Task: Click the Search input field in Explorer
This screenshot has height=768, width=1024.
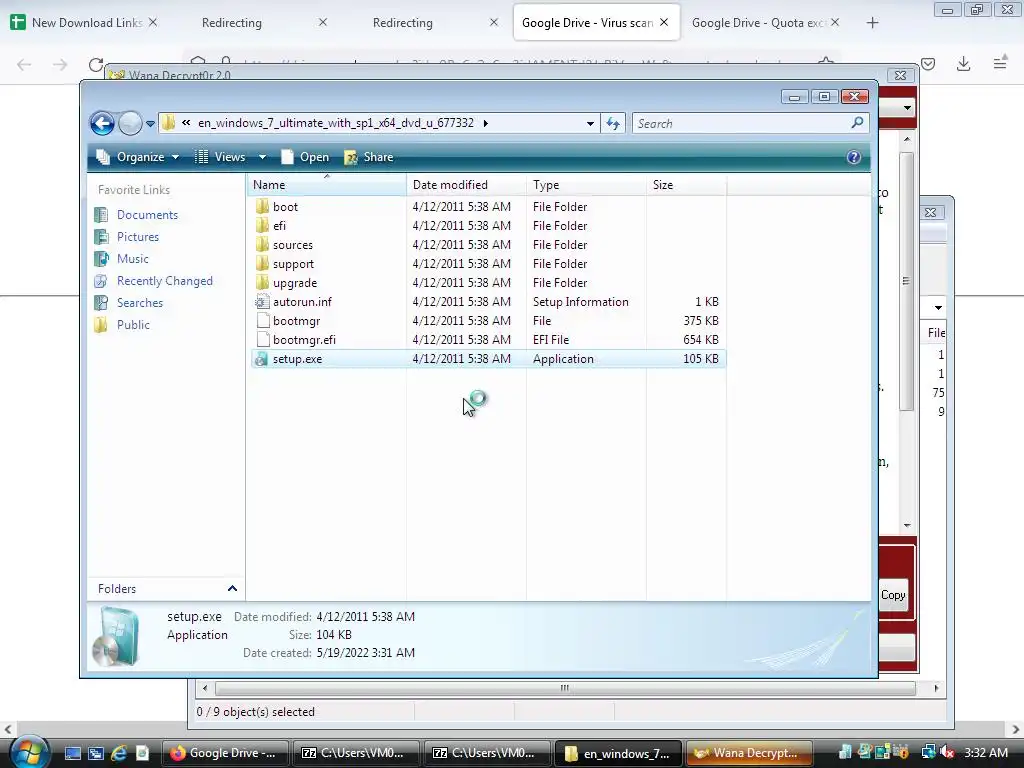Action: [x=742, y=123]
